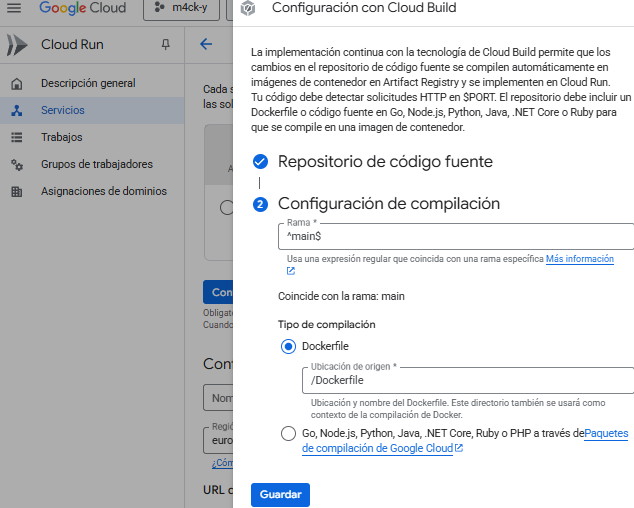The width and height of the screenshot is (634, 508).
Task: Click the step 2 number badge
Action: (260, 205)
